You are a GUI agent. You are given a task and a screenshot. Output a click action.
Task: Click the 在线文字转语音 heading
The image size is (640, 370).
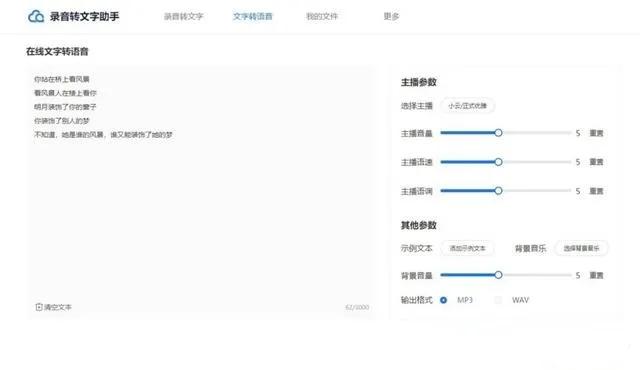click(x=57, y=51)
